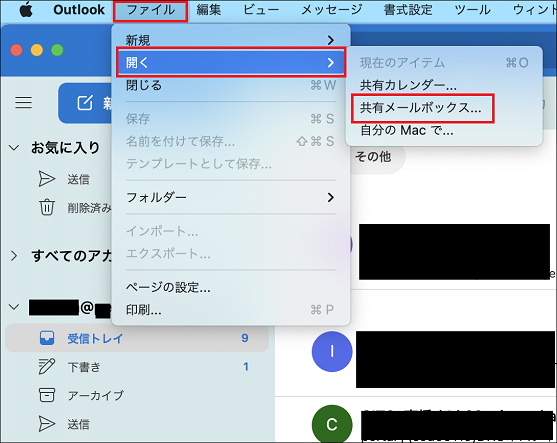Collapse the お気に入り section
Image resolution: width=557 pixels, height=443 pixels.
click(14, 147)
